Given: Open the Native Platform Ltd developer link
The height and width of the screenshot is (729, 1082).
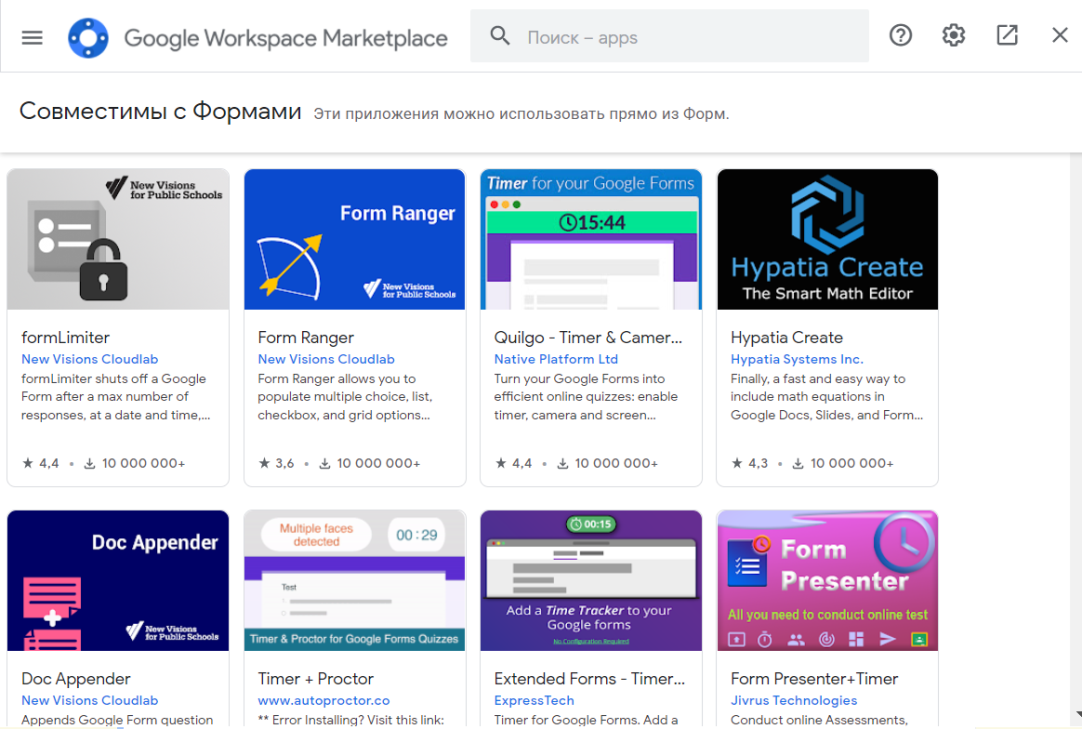Looking at the screenshot, I should pos(556,359).
